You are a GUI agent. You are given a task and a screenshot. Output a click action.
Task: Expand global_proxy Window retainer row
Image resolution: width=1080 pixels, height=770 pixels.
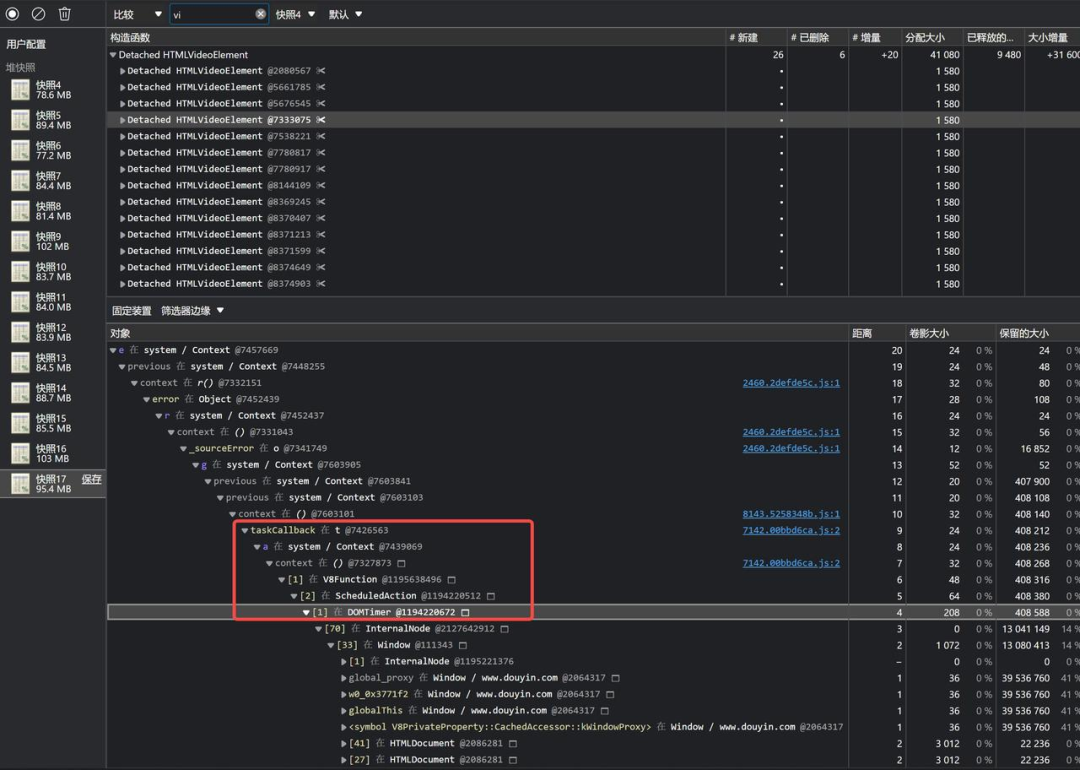(344, 678)
